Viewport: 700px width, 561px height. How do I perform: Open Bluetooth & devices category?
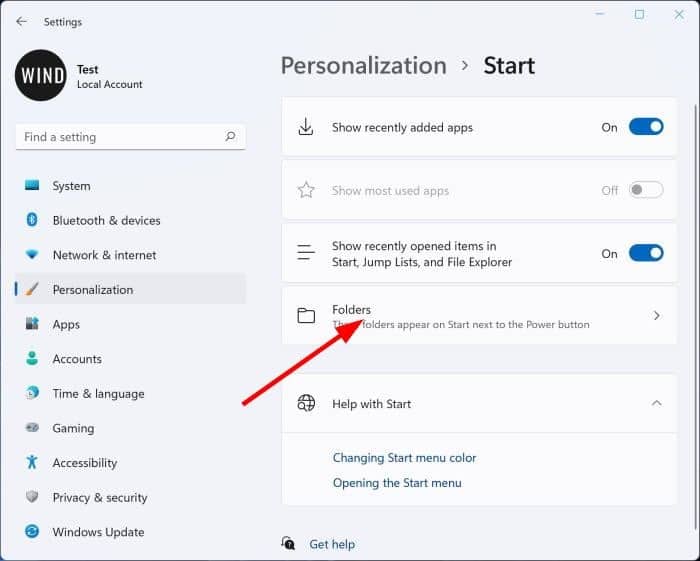point(130,220)
